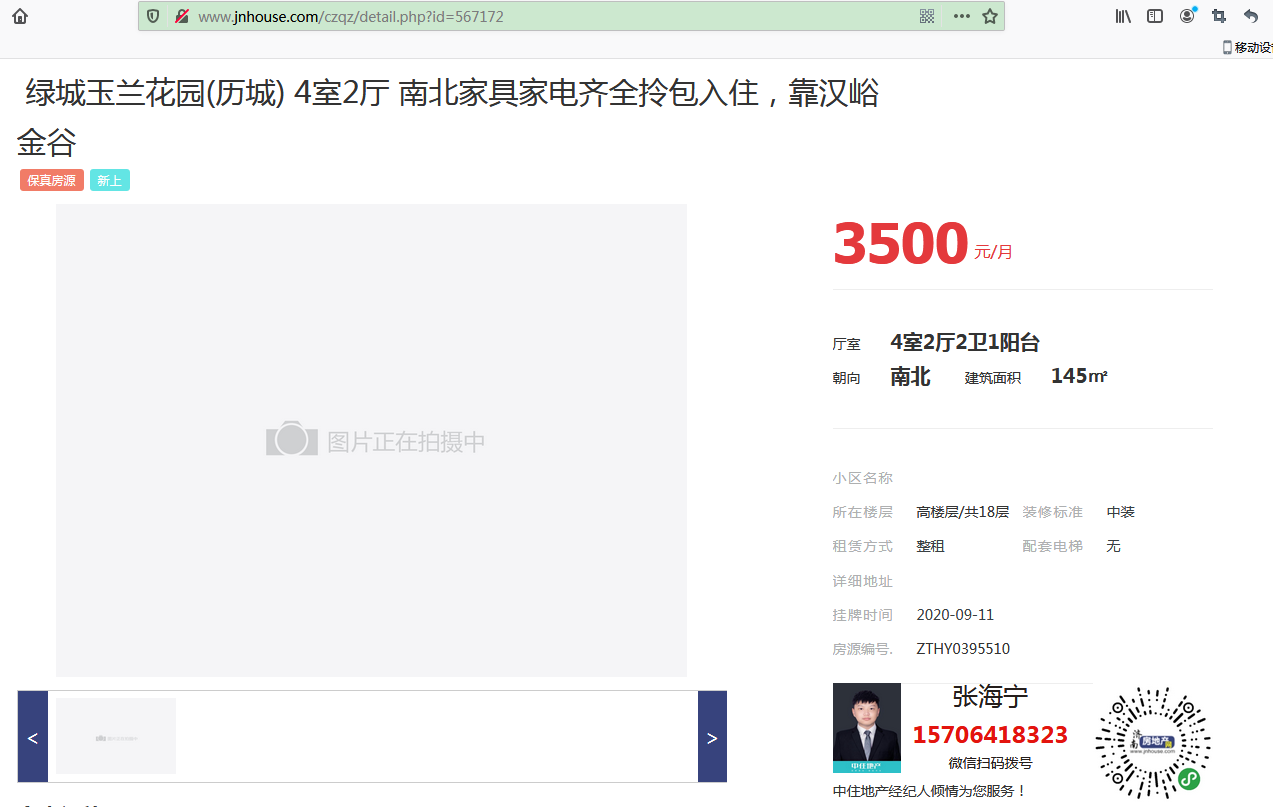1273x807 pixels.
Task: Open Firefox account icon
Action: click(1187, 16)
